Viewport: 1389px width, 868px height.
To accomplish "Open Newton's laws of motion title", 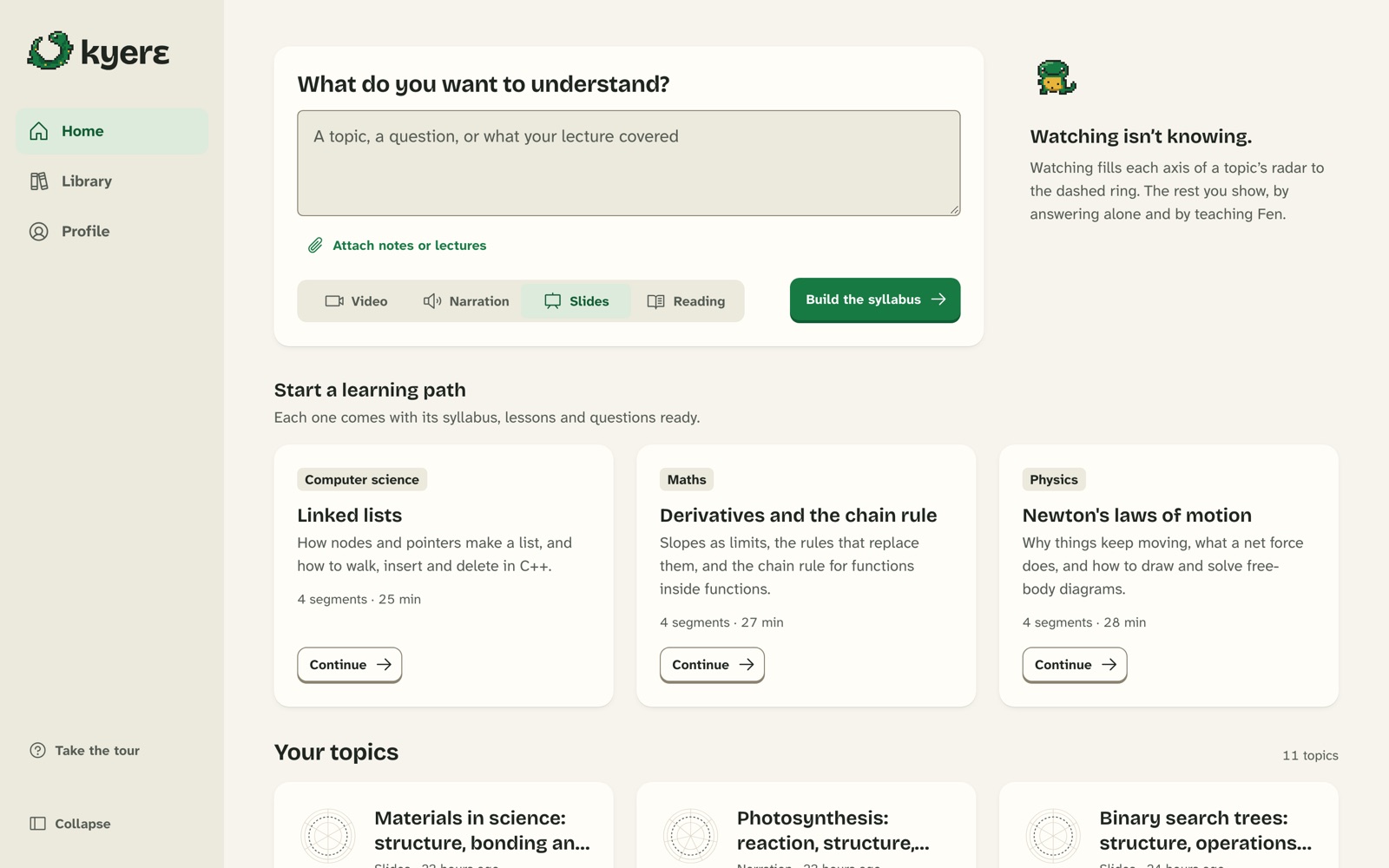I will (1137, 516).
